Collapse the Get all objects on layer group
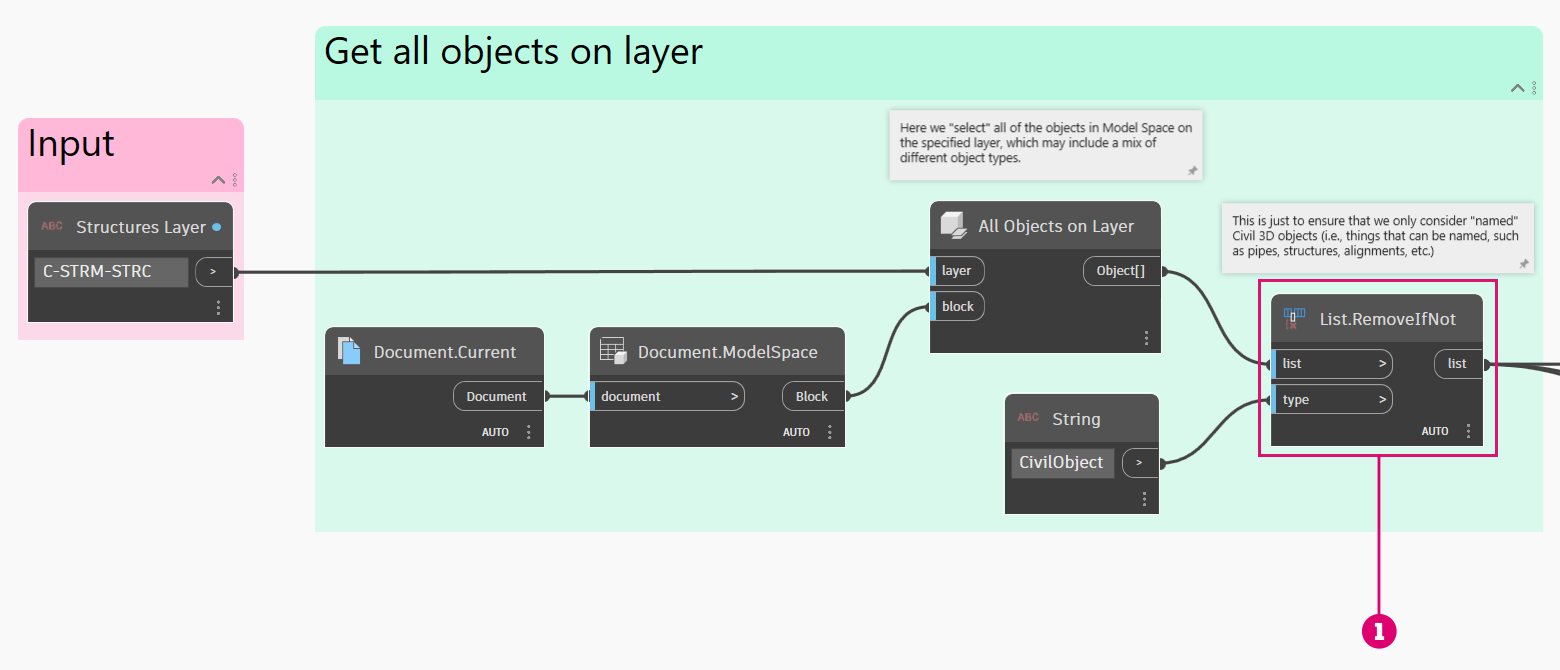This screenshot has width=1560, height=670. pos(1517,88)
